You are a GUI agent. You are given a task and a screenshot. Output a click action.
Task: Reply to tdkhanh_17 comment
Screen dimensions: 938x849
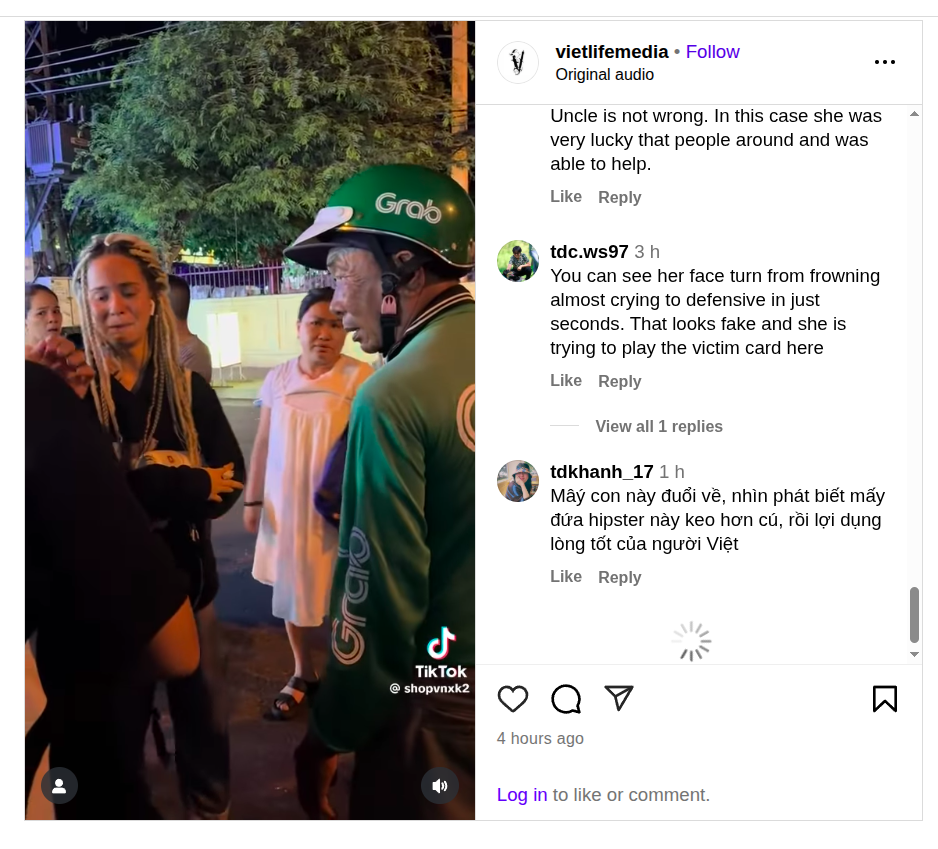pyautogui.click(x=620, y=577)
